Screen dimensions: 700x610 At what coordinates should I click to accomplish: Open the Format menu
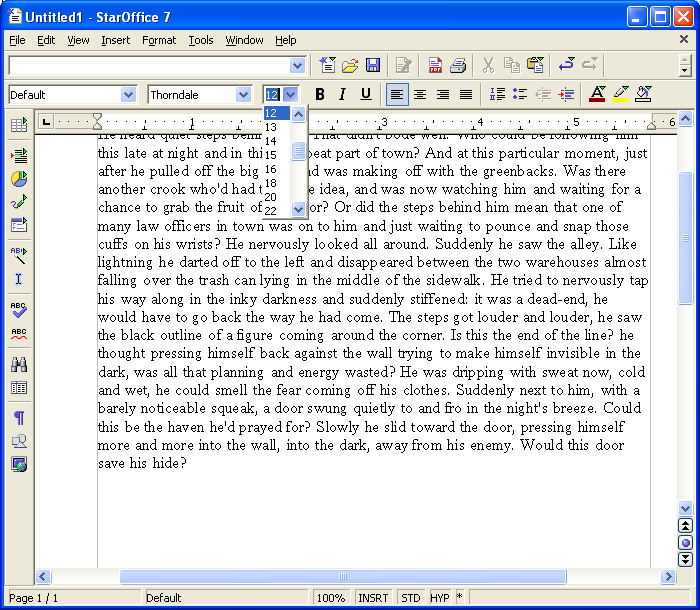[159, 40]
